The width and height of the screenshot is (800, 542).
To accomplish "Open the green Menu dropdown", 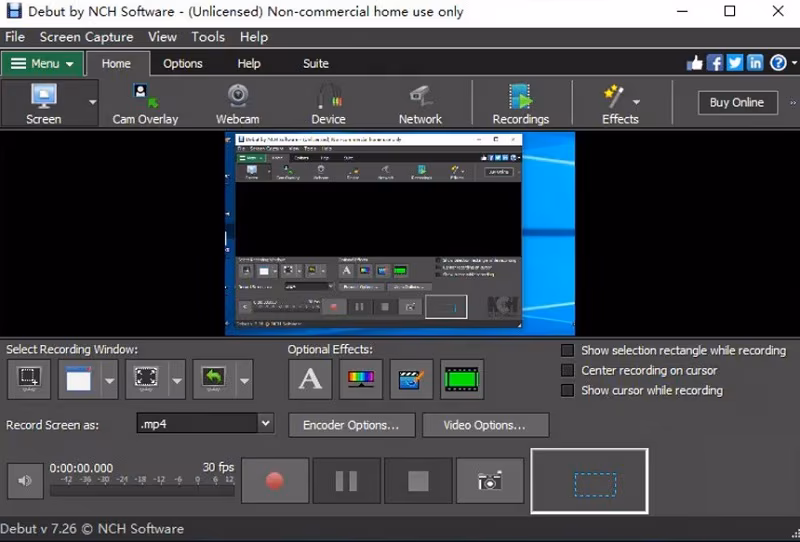I will [42, 63].
